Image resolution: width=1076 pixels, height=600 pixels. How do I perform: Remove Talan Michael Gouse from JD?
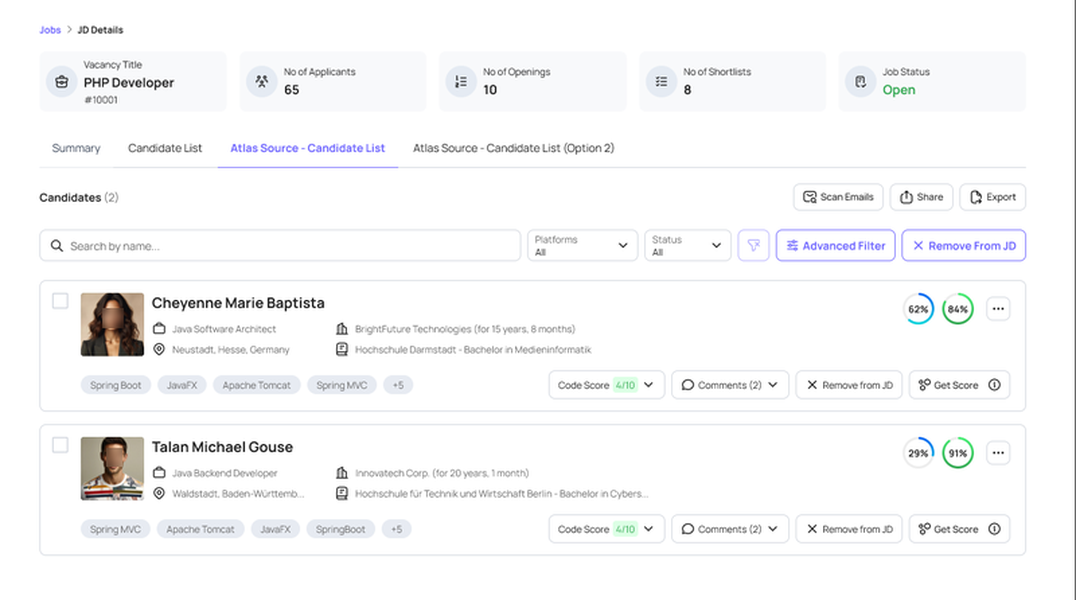click(x=849, y=529)
